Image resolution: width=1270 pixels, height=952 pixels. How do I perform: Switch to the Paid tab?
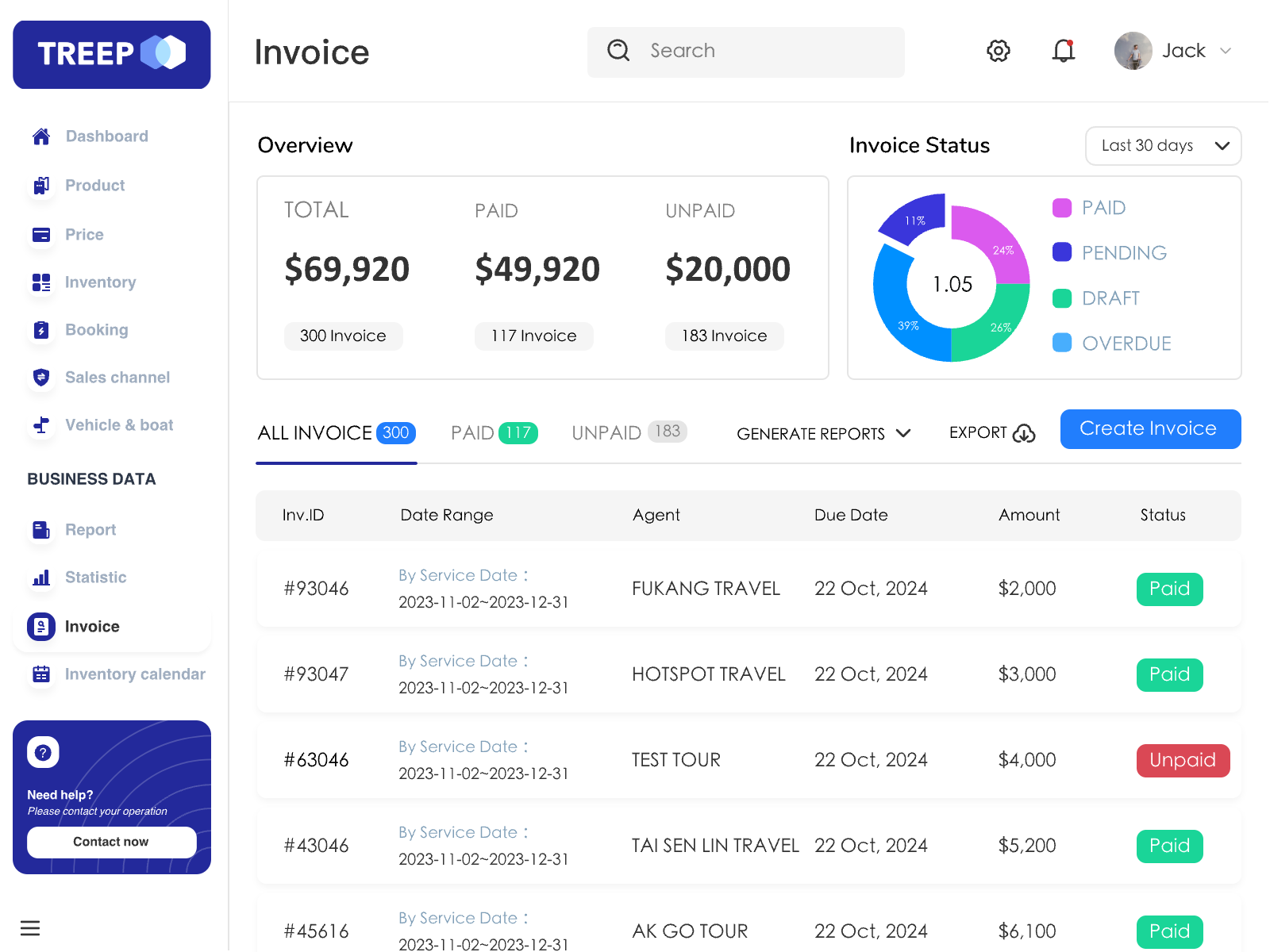[495, 433]
